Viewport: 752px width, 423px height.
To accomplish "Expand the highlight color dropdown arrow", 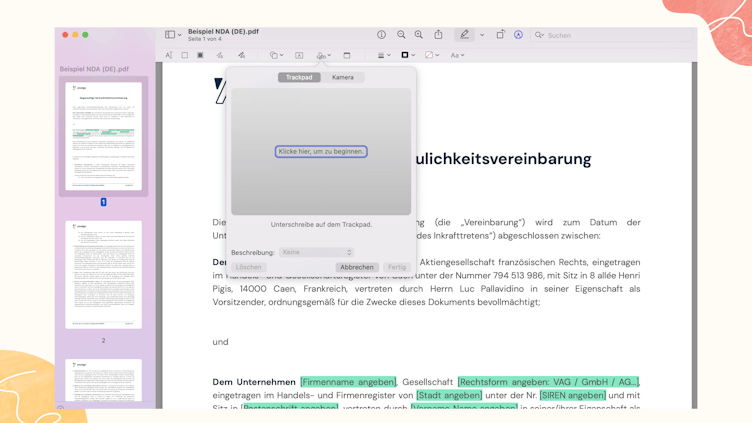I will 482,35.
